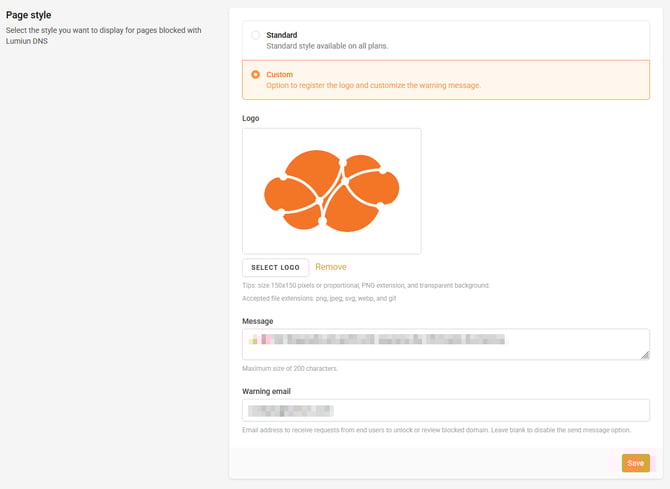Grab the Message box resize handle
The image size is (670, 489).
(645, 354)
